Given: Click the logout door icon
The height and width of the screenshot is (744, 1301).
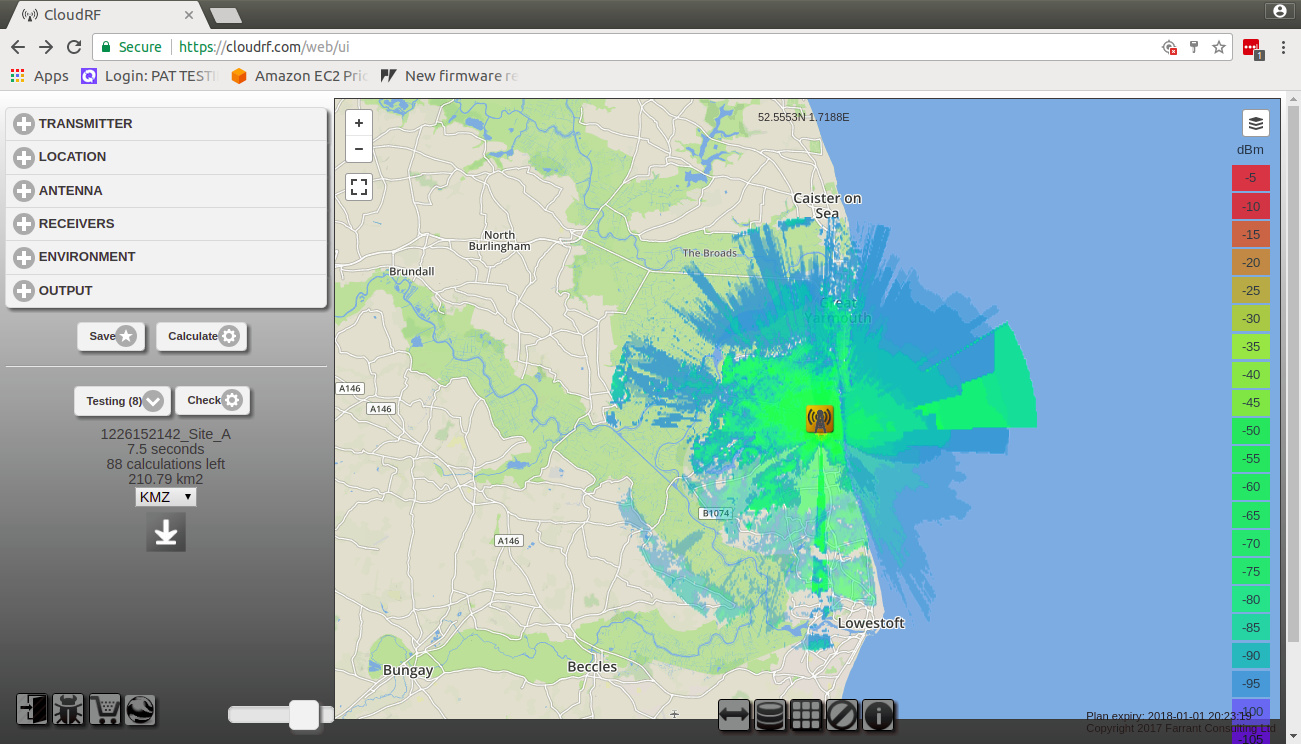Looking at the screenshot, I should (x=32, y=710).
